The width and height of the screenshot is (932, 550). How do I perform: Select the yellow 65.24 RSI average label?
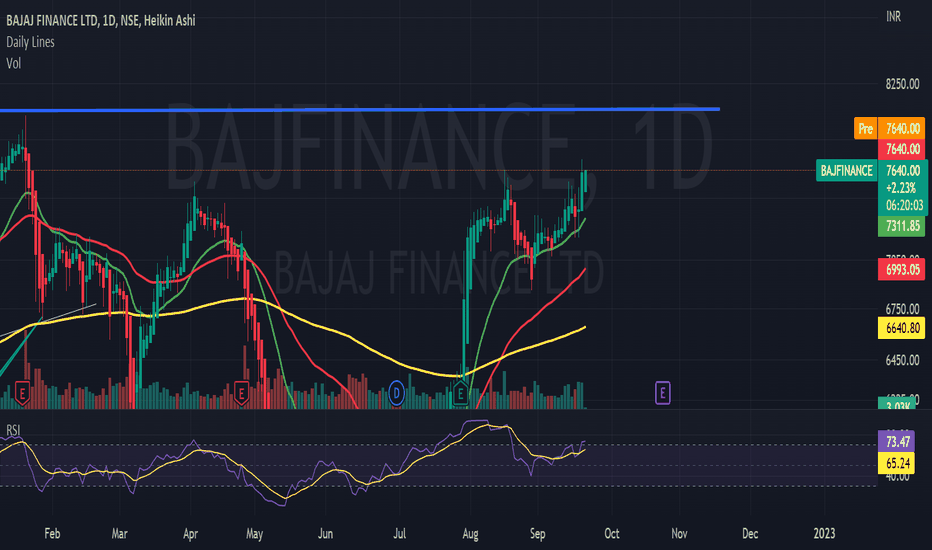(x=898, y=463)
